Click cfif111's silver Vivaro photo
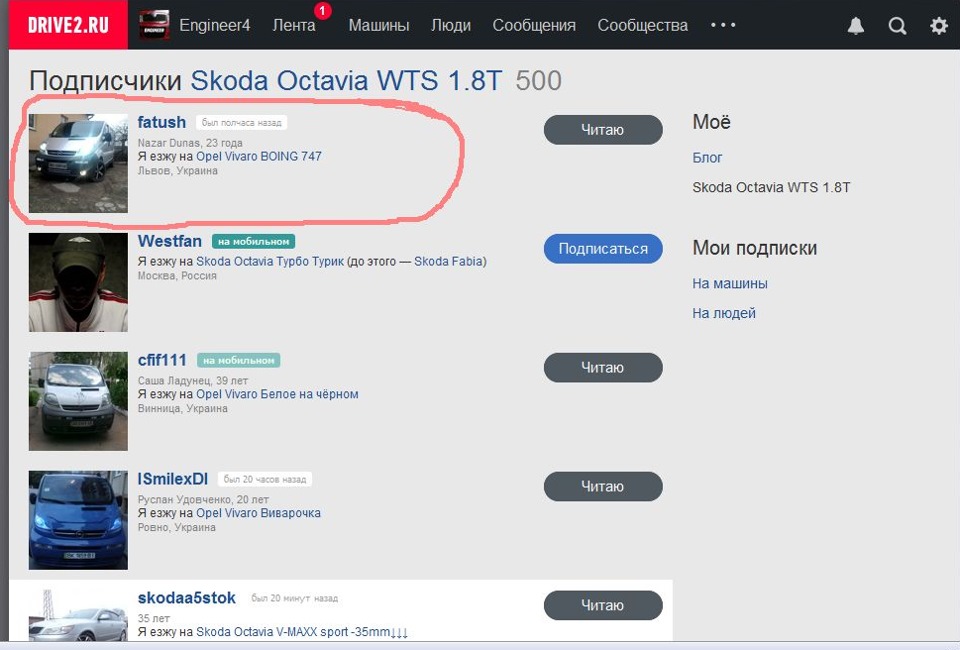The image size is (960, 650). 78,401
